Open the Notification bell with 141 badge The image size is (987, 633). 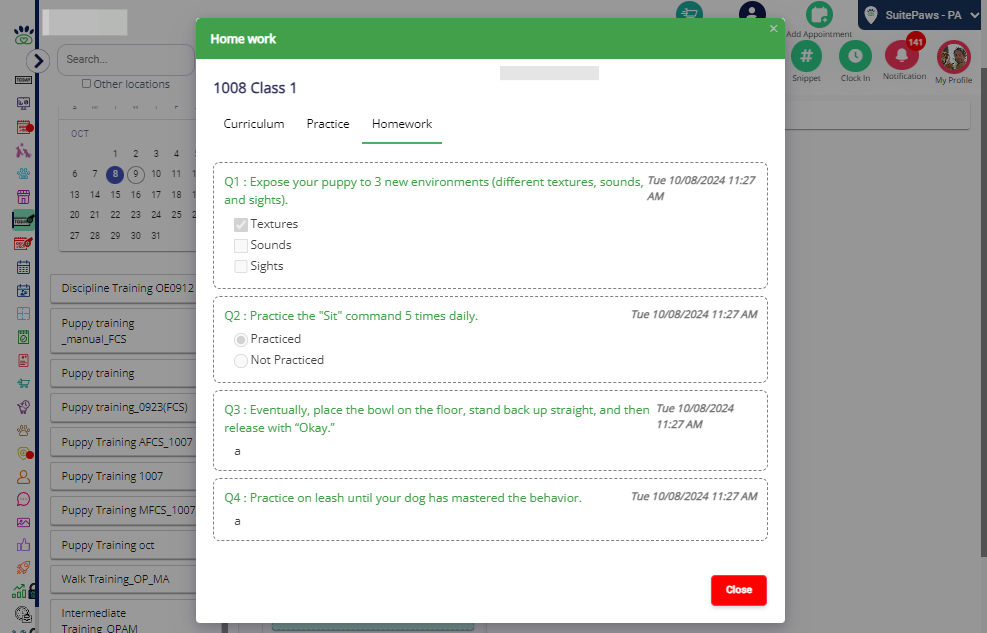click(903, 55)
